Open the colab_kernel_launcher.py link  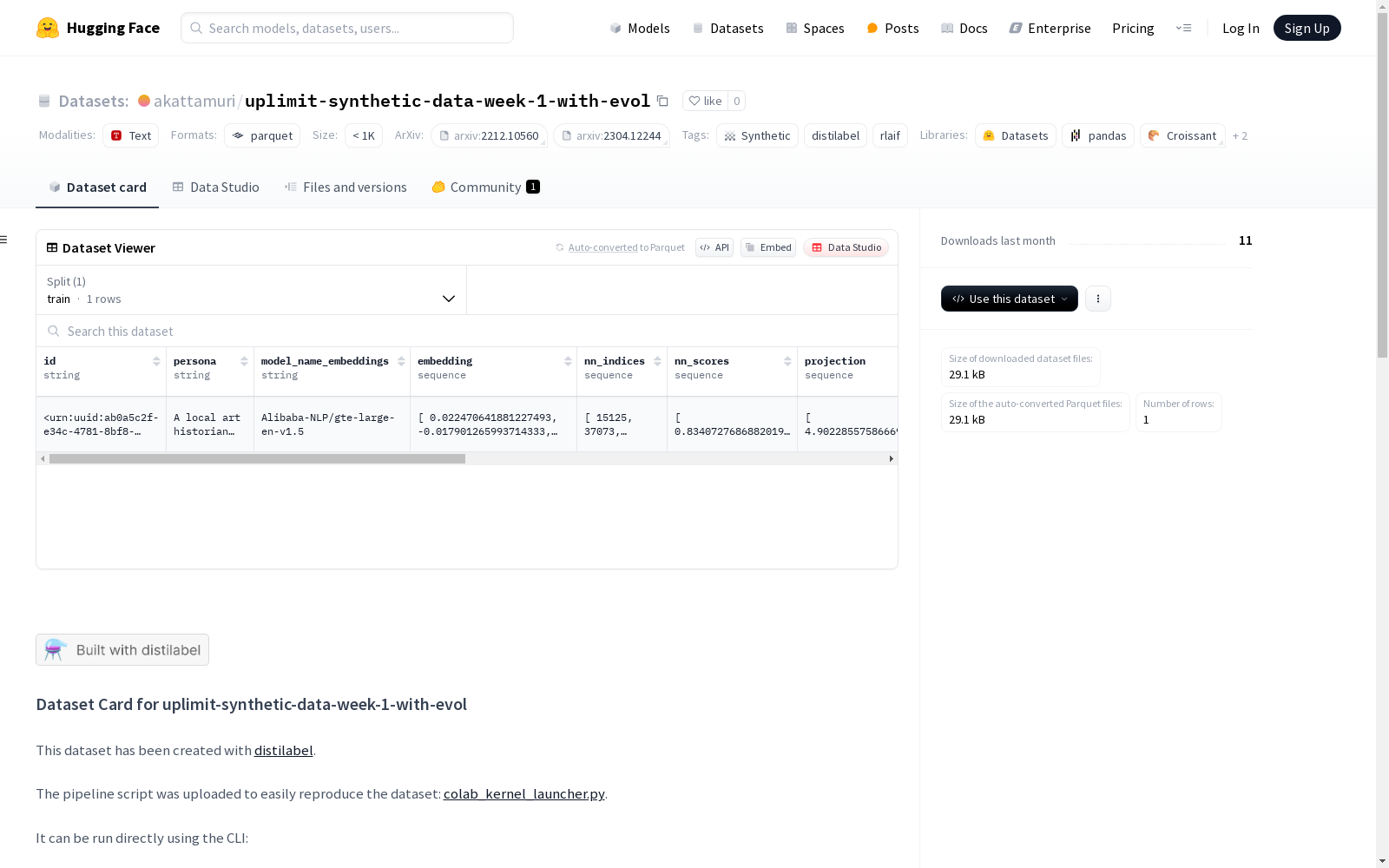point(523,793)
